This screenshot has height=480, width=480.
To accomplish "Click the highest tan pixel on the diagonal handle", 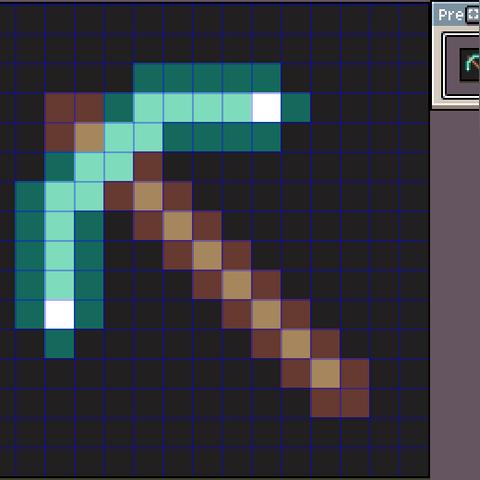I will (x=148, y=196).
